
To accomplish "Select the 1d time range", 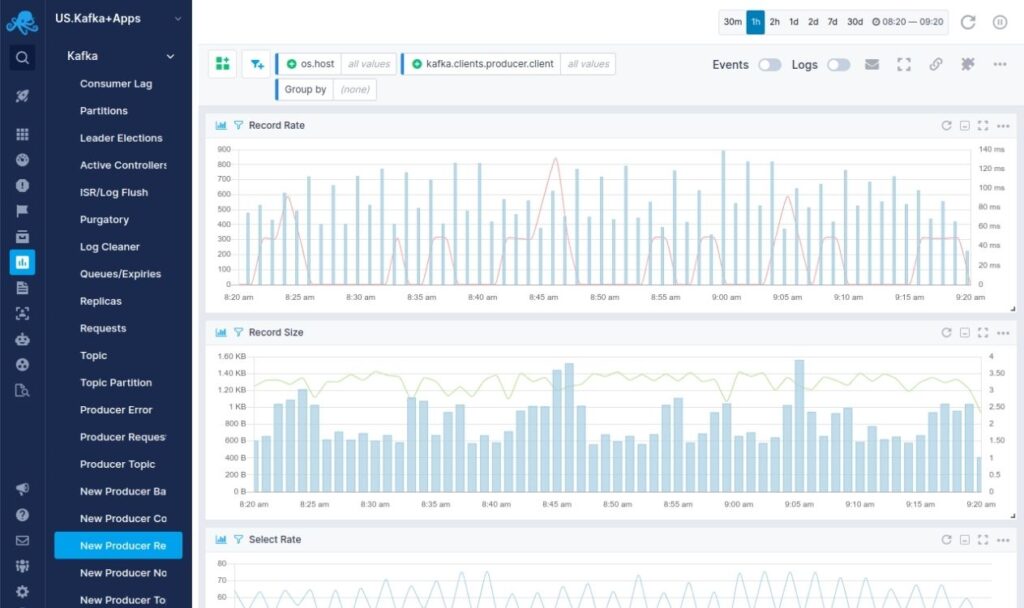I will point(793,22).
